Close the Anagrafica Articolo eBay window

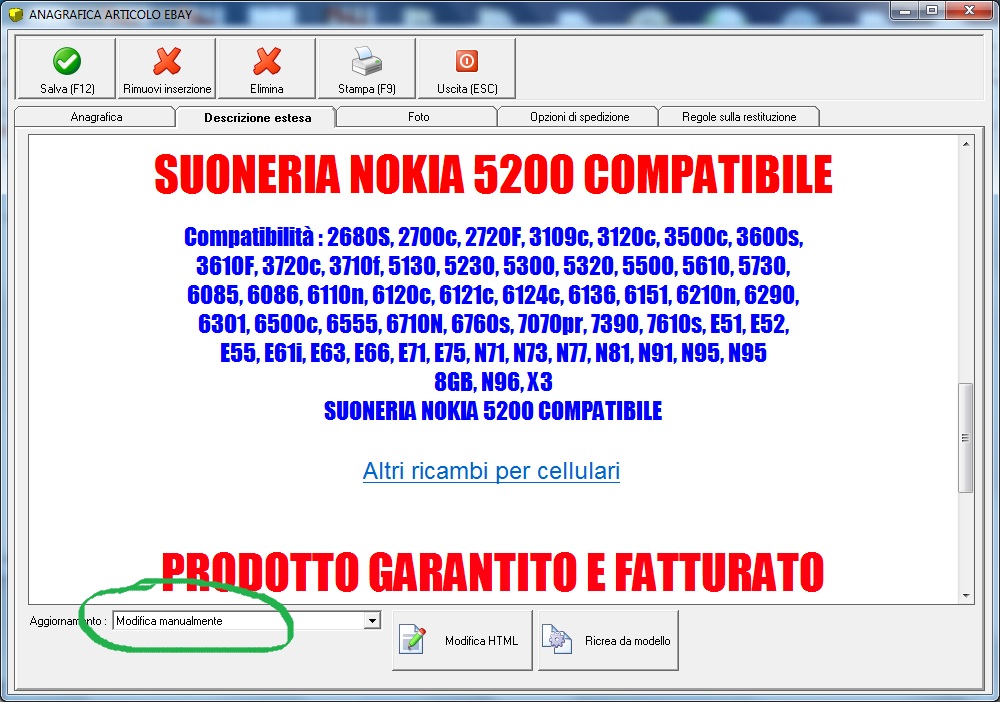[x=969, y=11]
